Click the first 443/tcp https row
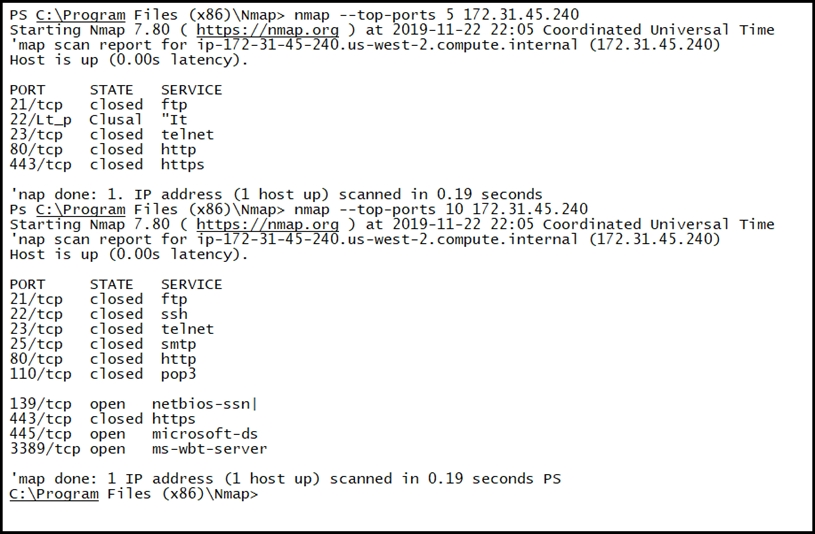 (107, 165)
